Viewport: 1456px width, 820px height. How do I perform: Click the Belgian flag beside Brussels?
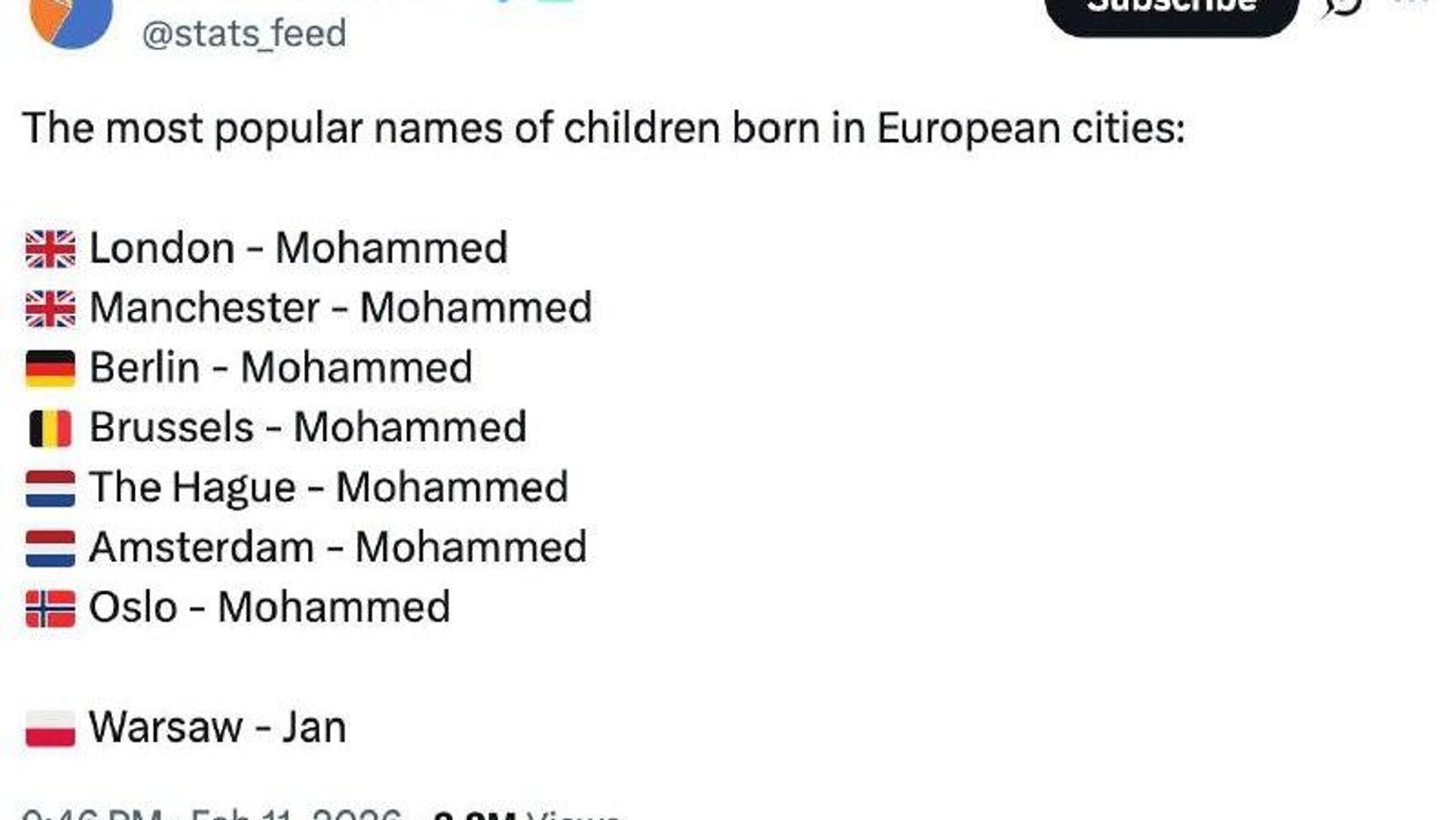(x=50, y=429)
